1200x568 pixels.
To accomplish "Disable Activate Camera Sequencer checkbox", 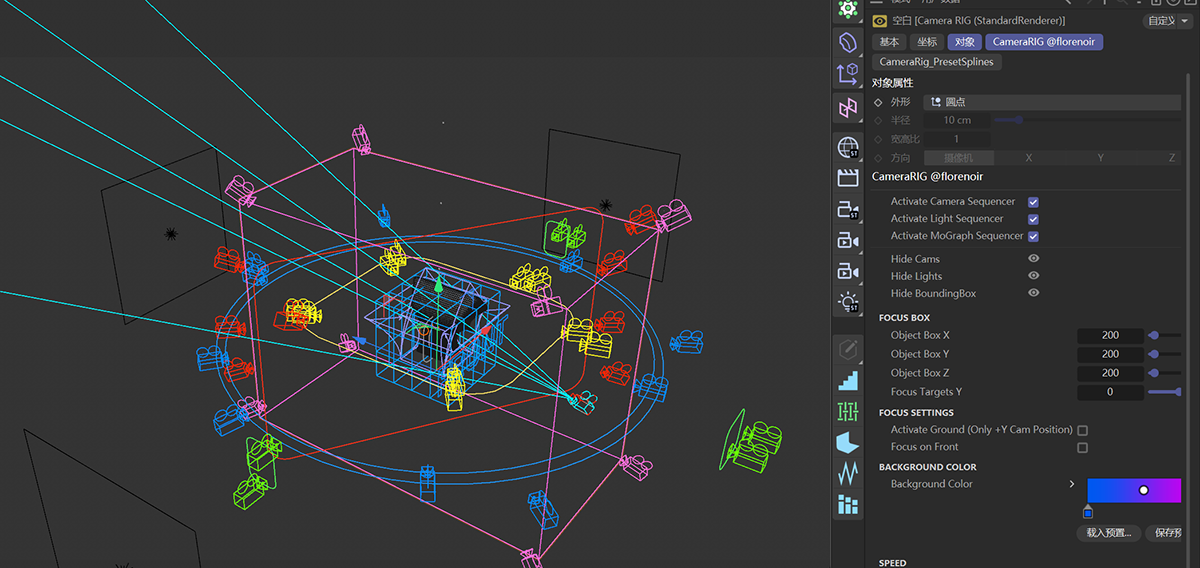I will pos(1033,202).
